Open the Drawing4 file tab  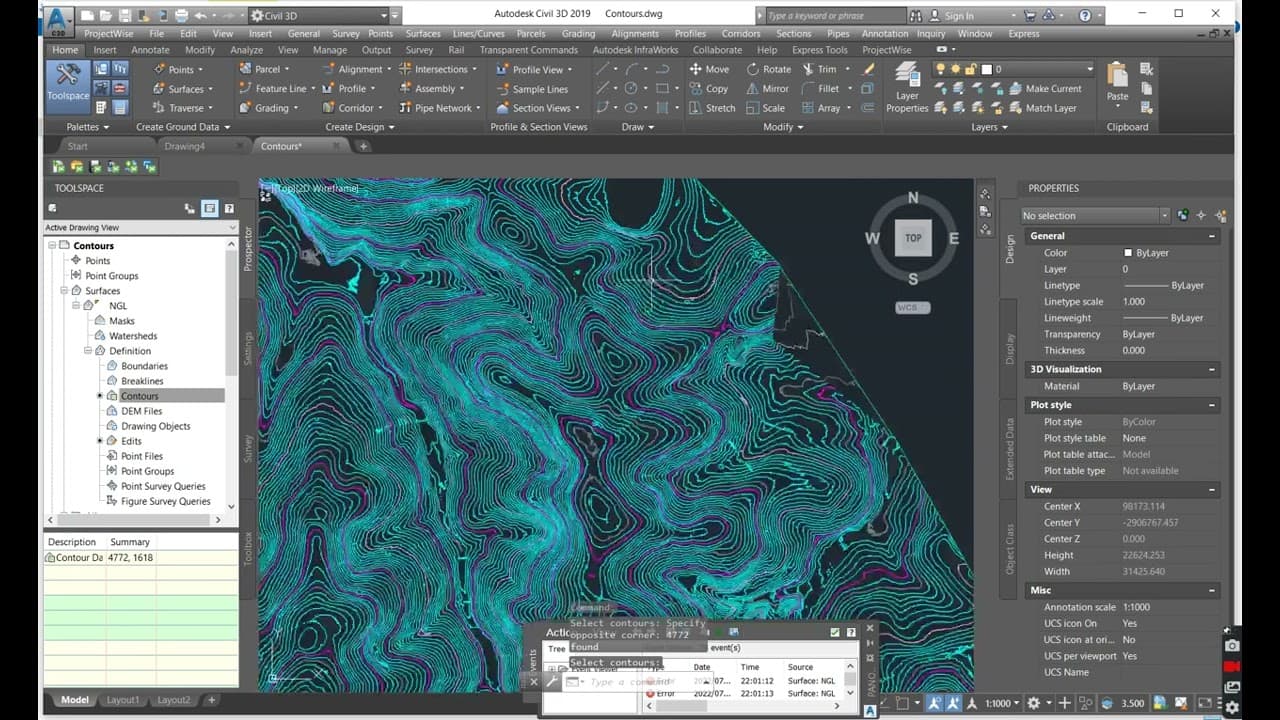pos(184,146)
